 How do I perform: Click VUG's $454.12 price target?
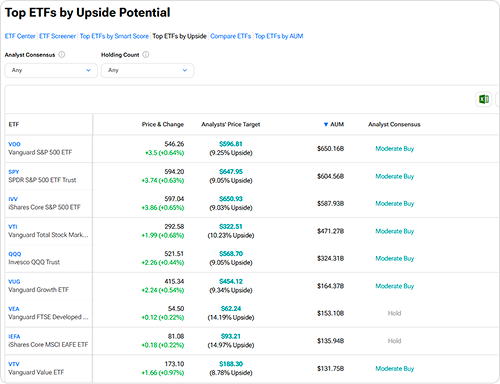tap(231, 282)
